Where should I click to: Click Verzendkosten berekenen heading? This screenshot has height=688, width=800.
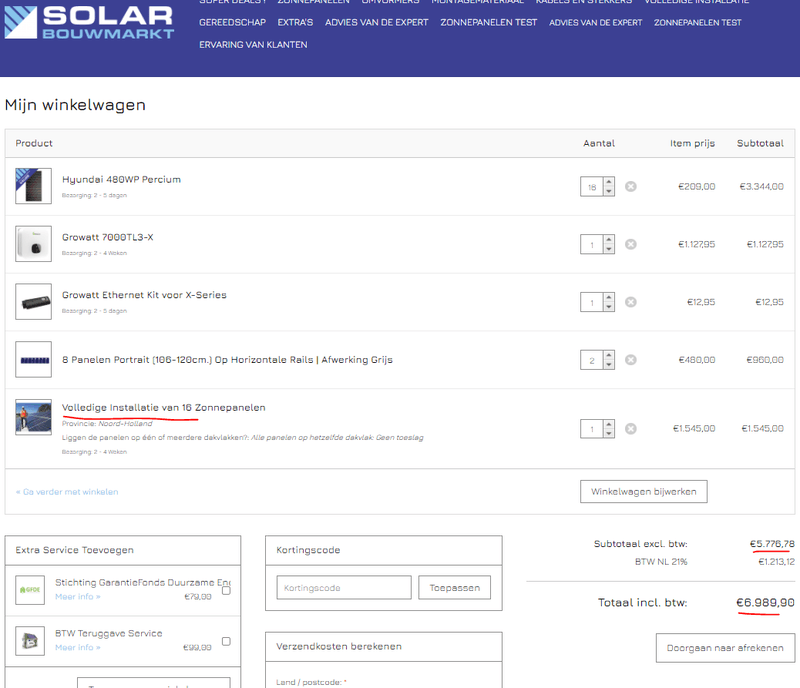pos(339,646)
